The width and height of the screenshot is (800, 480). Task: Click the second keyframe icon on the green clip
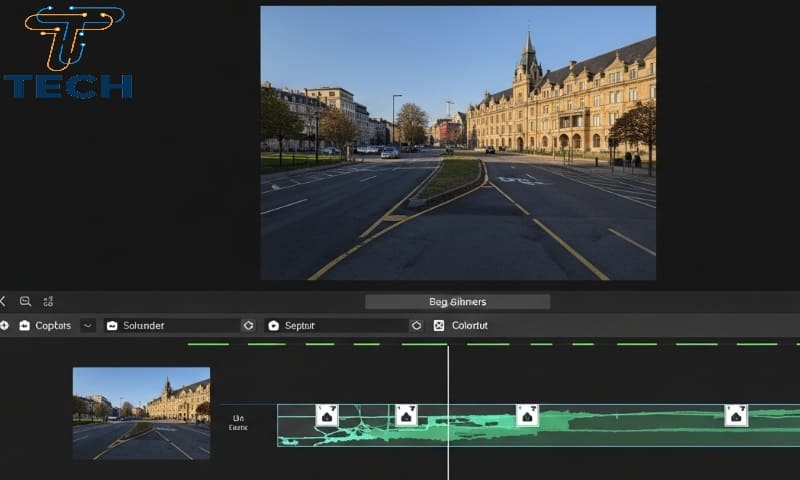point(406,415)
